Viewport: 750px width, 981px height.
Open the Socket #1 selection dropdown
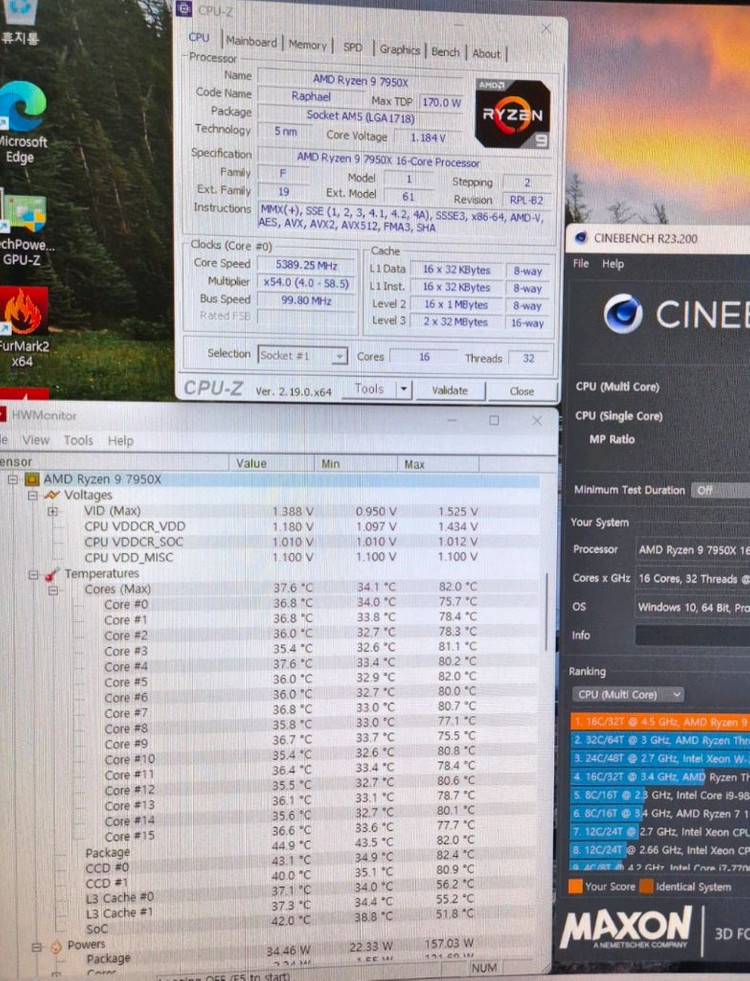303,355
